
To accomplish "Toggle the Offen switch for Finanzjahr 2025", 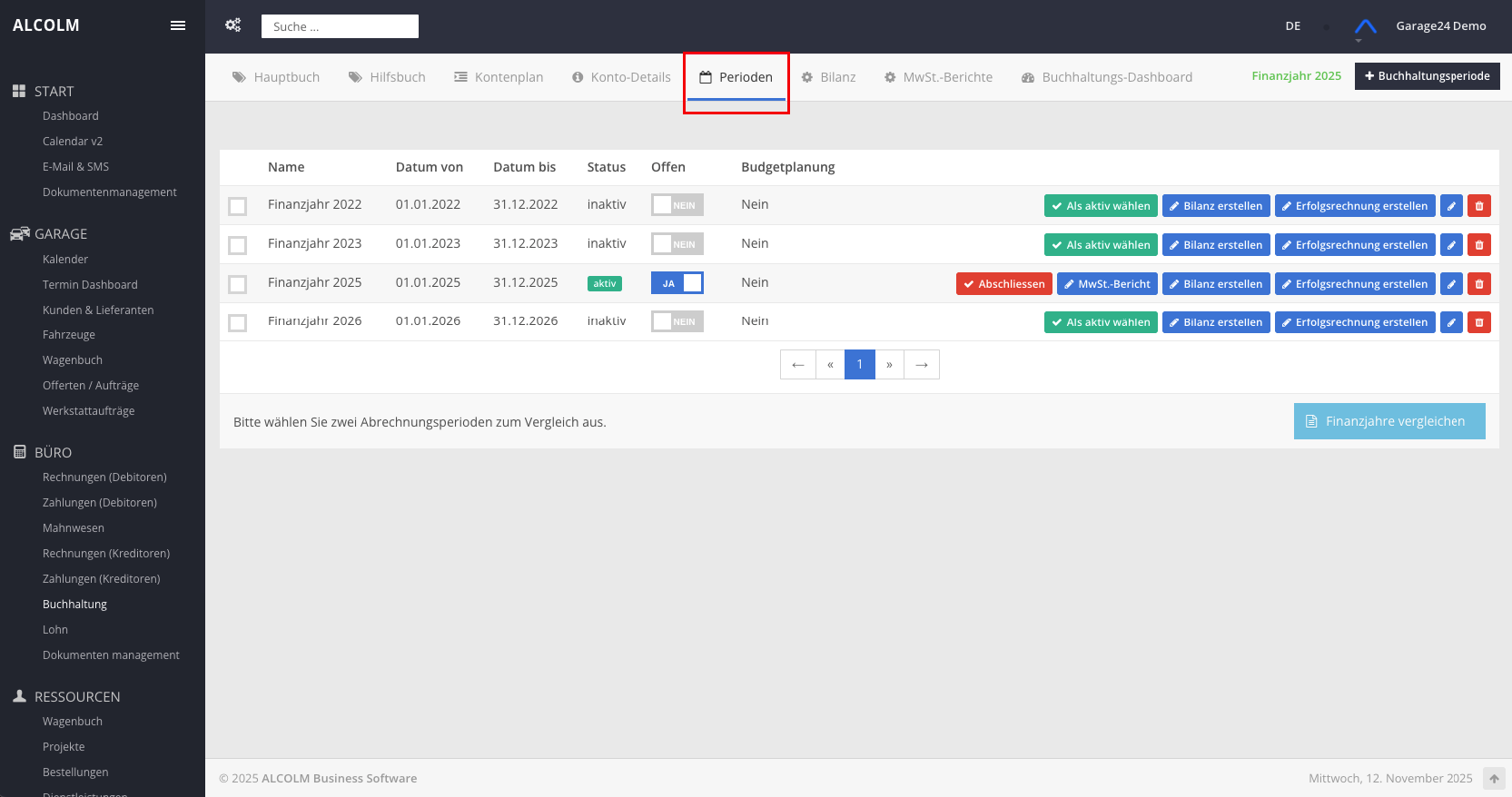I will [x=677, y=283].
